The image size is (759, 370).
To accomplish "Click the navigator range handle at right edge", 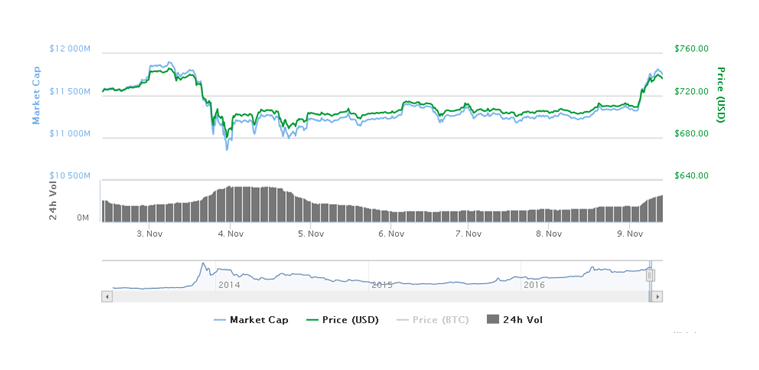I will (650, 275).
